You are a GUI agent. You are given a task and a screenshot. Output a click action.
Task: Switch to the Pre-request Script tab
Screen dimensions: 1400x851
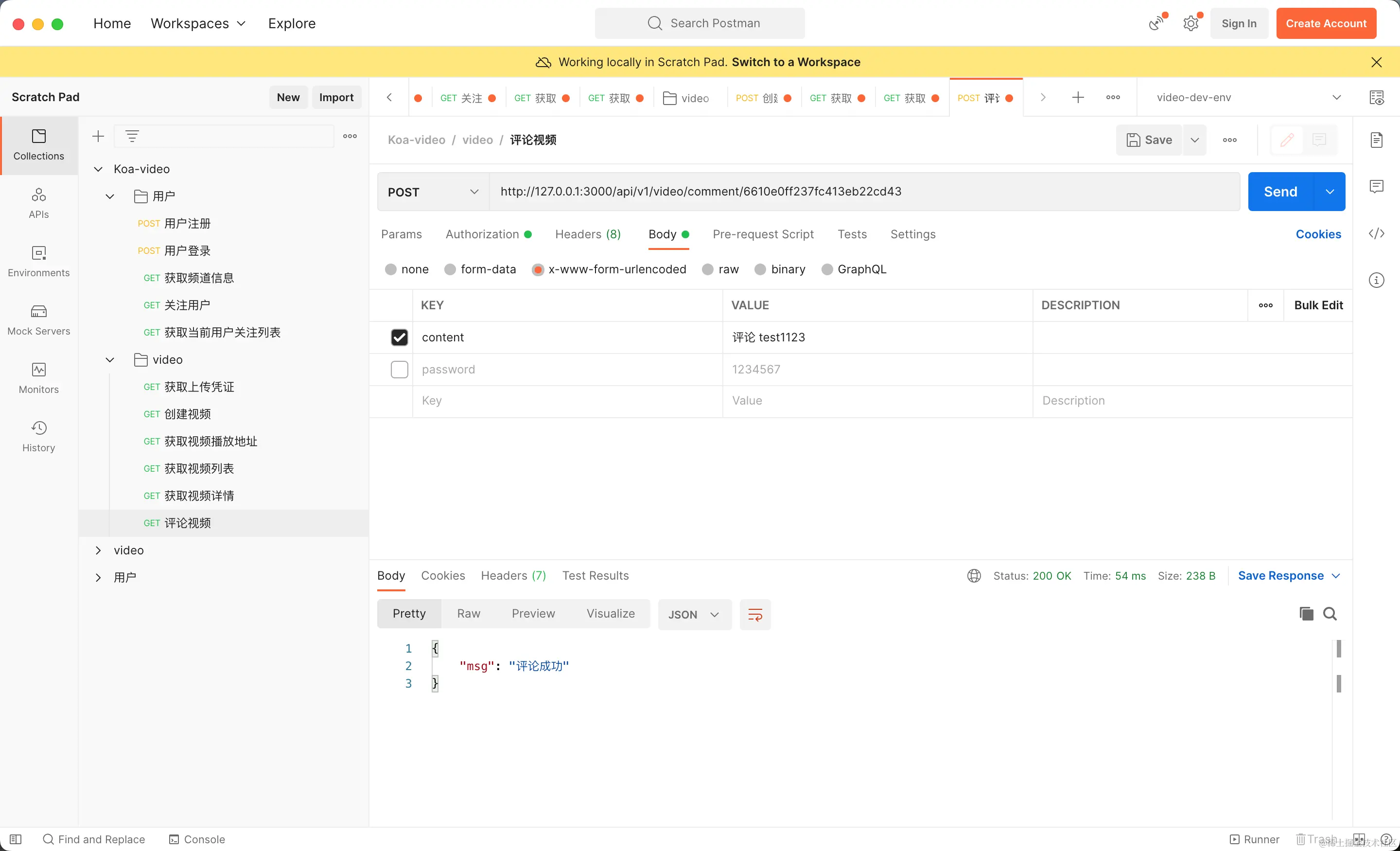click(x=763, y=234)
